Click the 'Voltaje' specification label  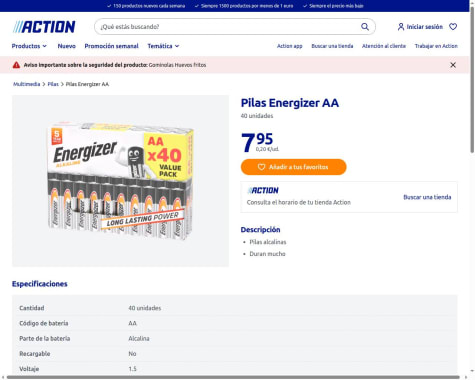point(29,369)
